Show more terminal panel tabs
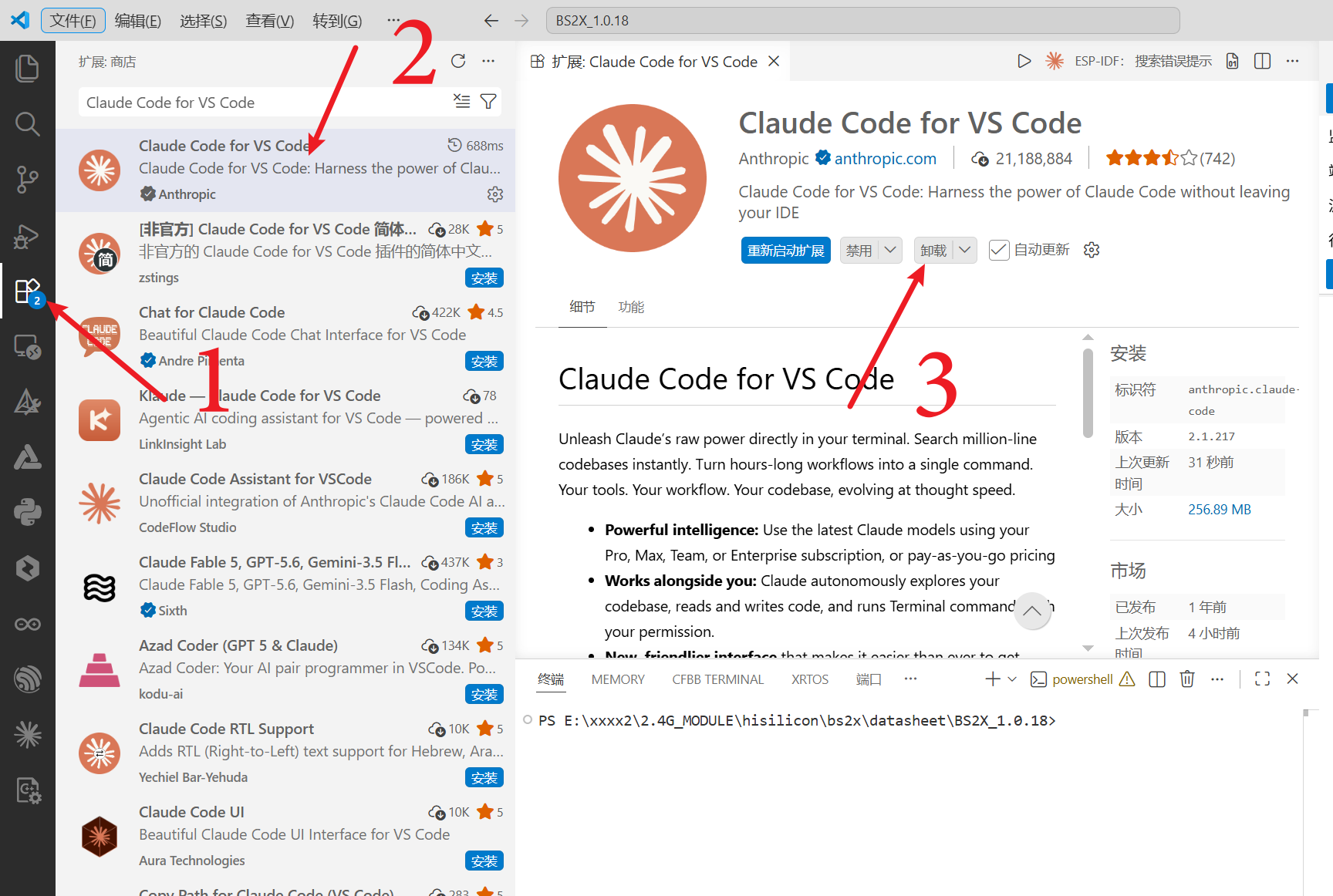Screen dimensions: 1333x896 (x=911, y=679)
